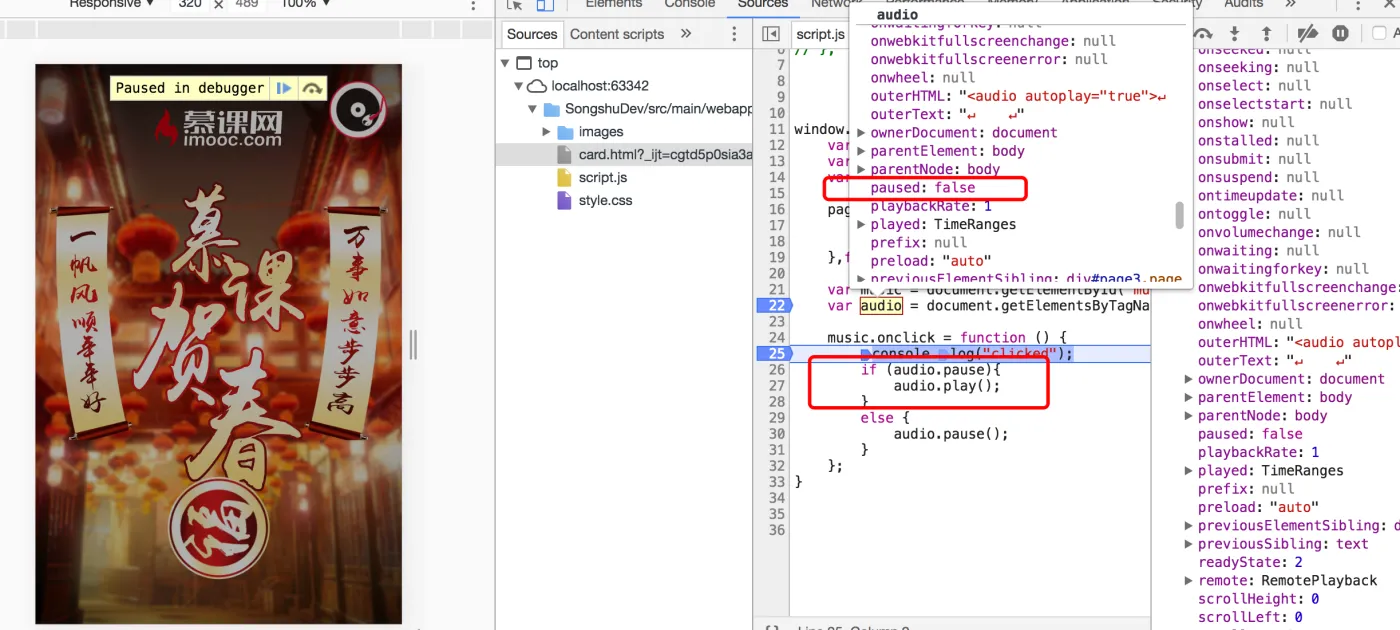1400x630 pixels.
Task: Open Sources panel three-dot menu
Action: pos(734,34)
